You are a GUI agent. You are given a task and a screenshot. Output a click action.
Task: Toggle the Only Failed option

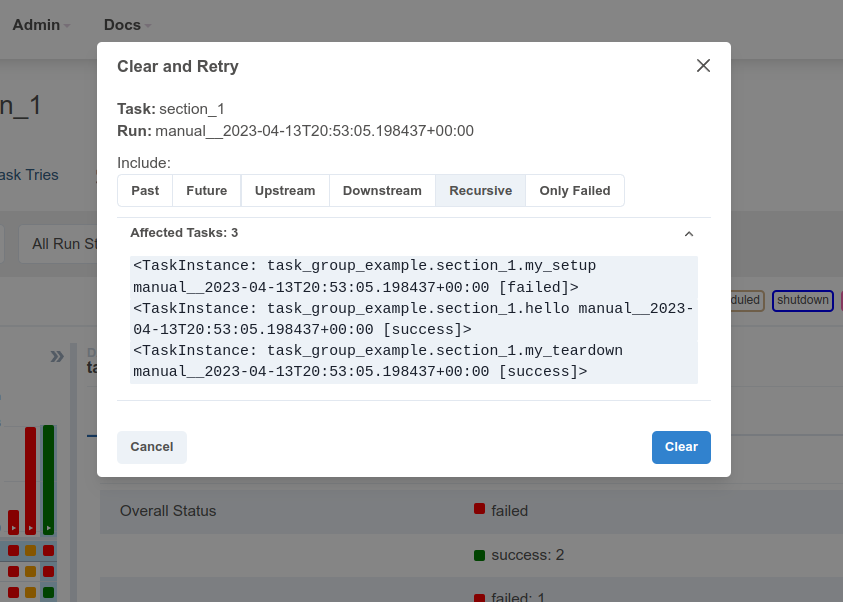click(575, 191)
